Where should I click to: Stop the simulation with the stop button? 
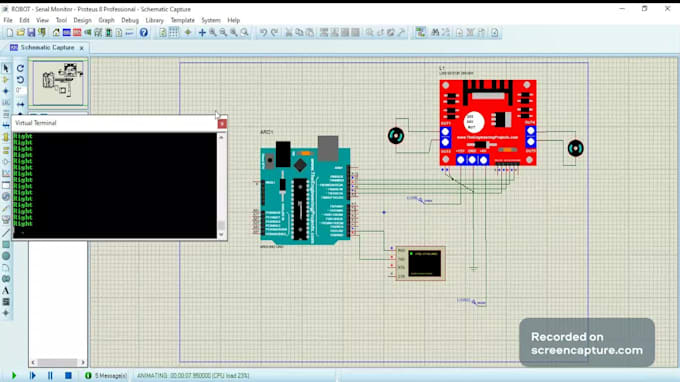pyautogui.click(x=68, y=375)
